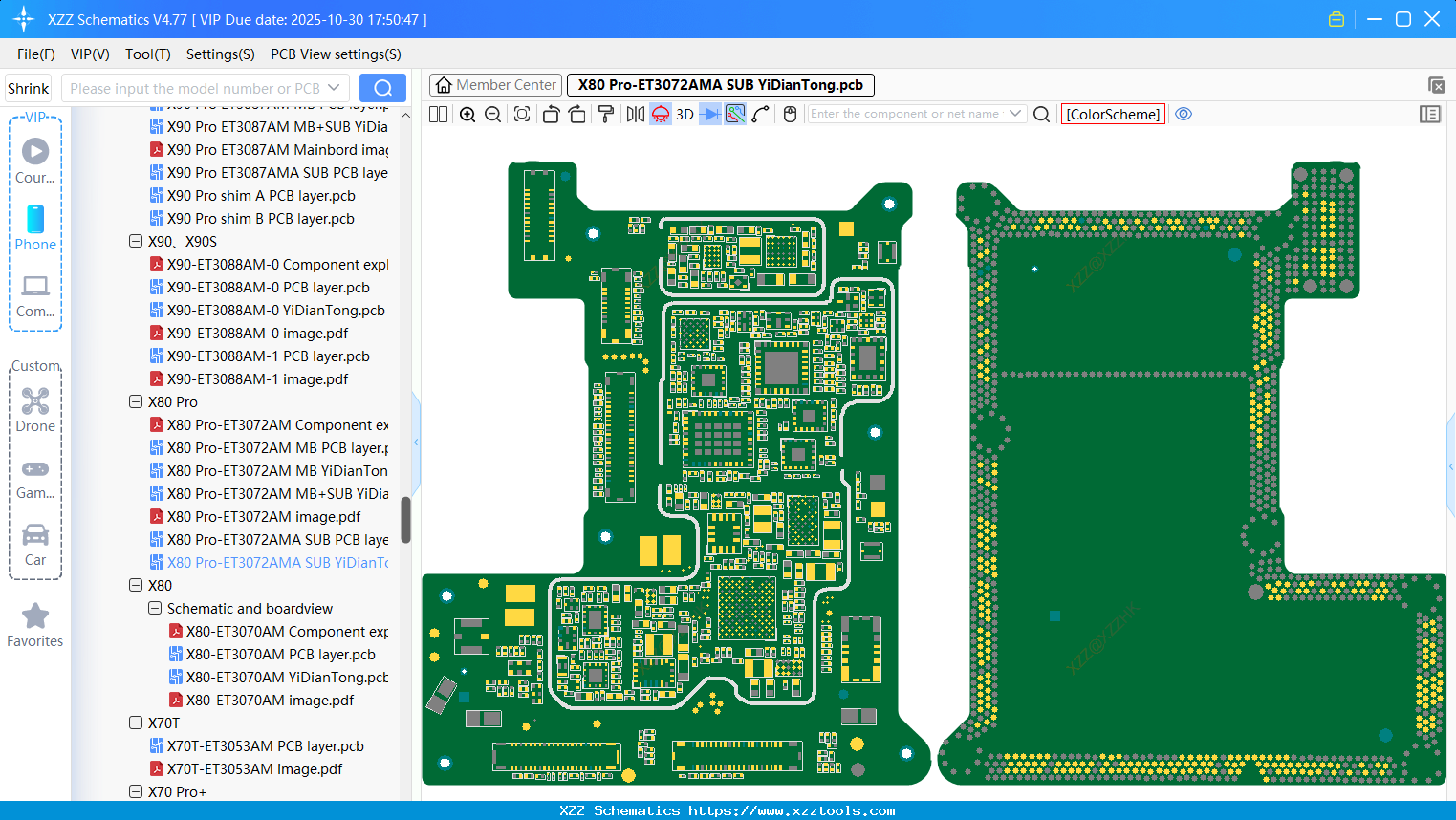1456x820 pixels.
Task: Collapse the X70 Pro+ tree group
Action: tap(136, 792)
